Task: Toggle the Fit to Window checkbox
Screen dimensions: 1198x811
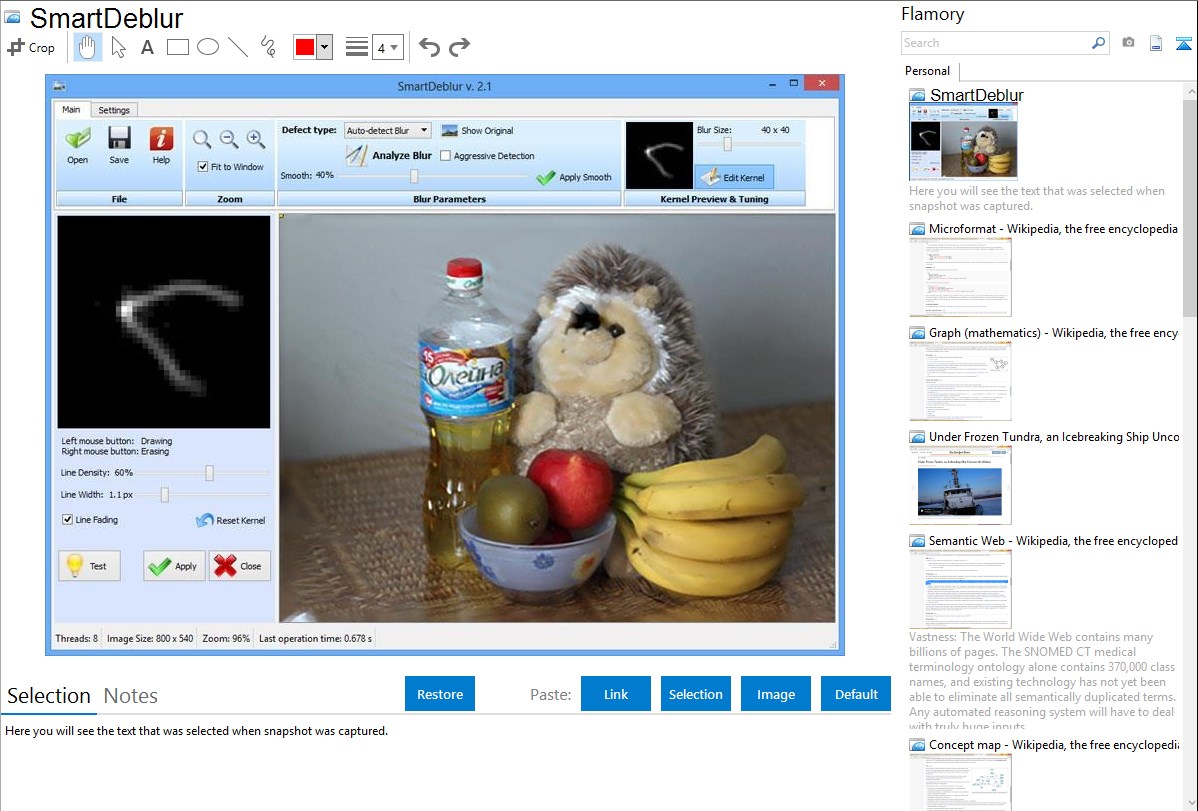Action: click(203, 167)
